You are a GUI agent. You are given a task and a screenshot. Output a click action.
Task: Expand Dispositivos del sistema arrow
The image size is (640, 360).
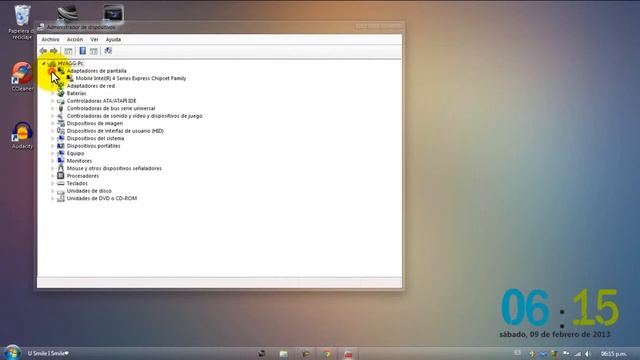[52, 138]
